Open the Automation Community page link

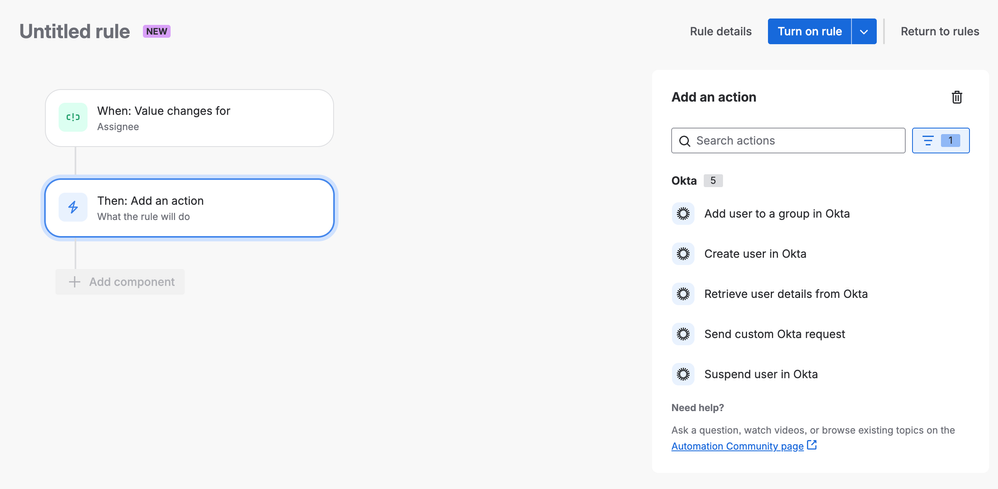pyautogui.click(x=737, y=446)
